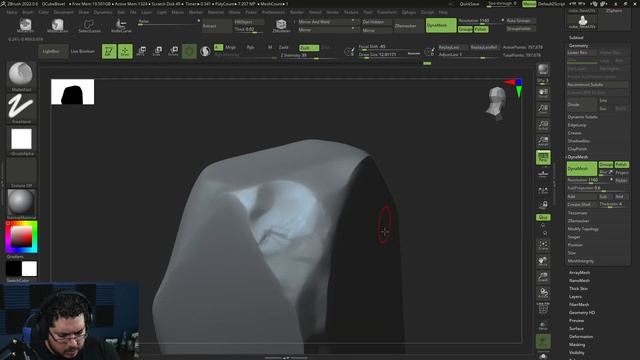Viewport: 640px width, 360px height.
Task: Adjust the Draw Size slider
Action: pos(389,54)
